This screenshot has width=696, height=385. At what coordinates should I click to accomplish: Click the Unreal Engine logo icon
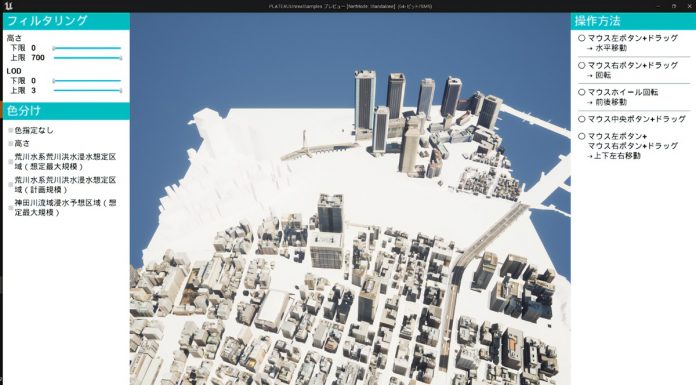pos(8,6)
